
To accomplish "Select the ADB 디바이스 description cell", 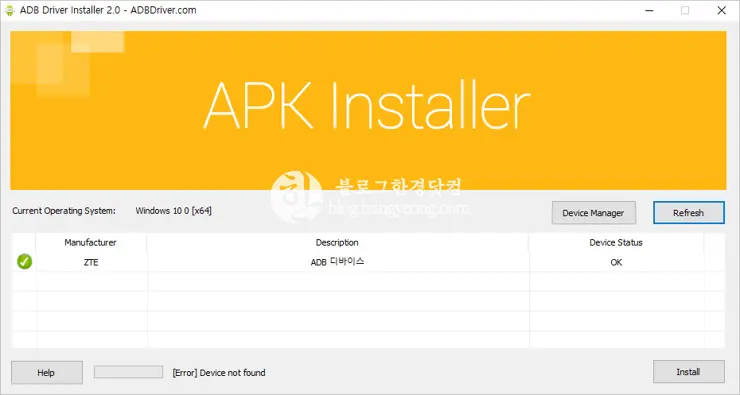I will (x=337, y=262).
